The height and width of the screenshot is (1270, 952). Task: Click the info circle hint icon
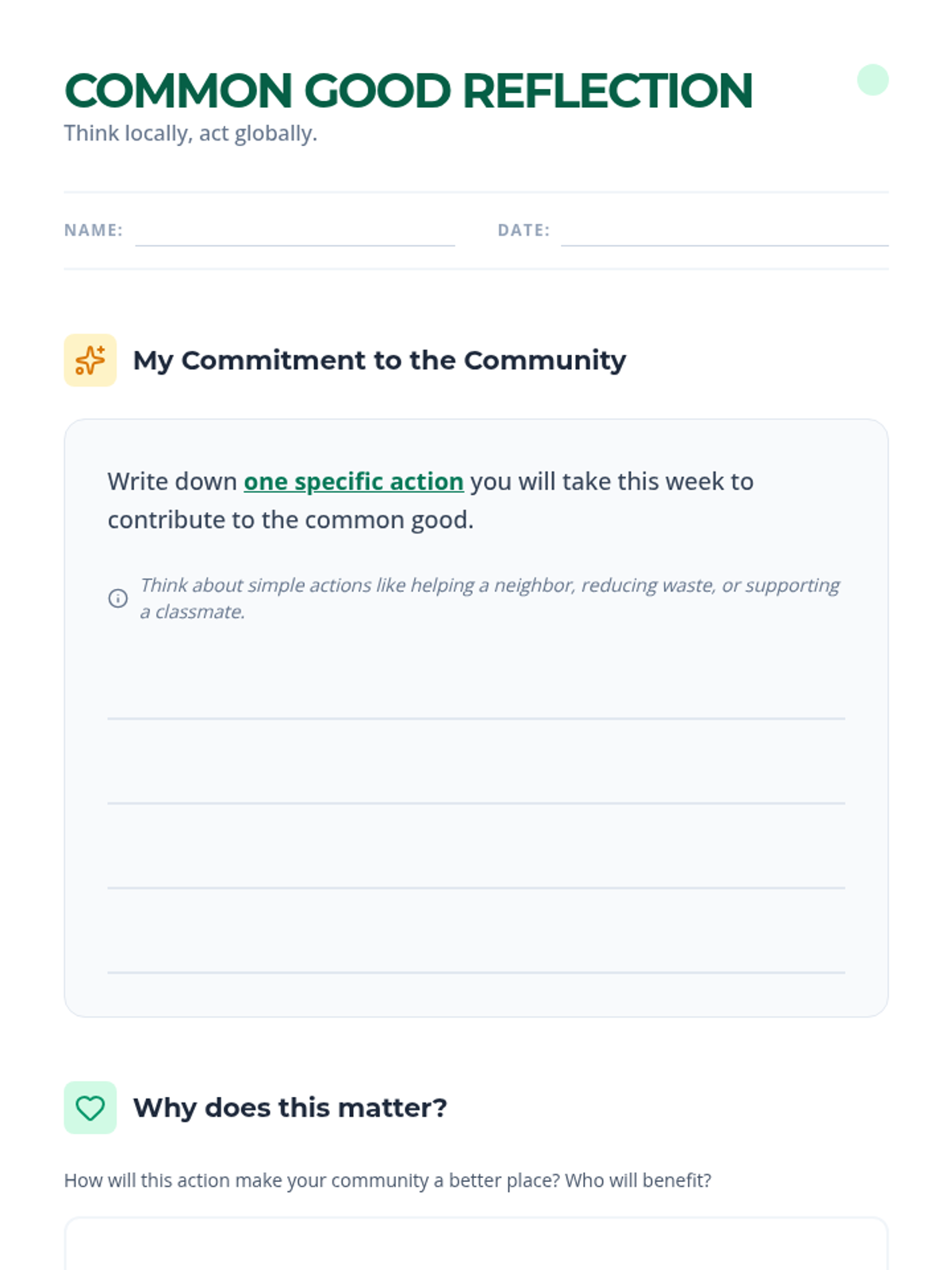(x=117, y=598)
